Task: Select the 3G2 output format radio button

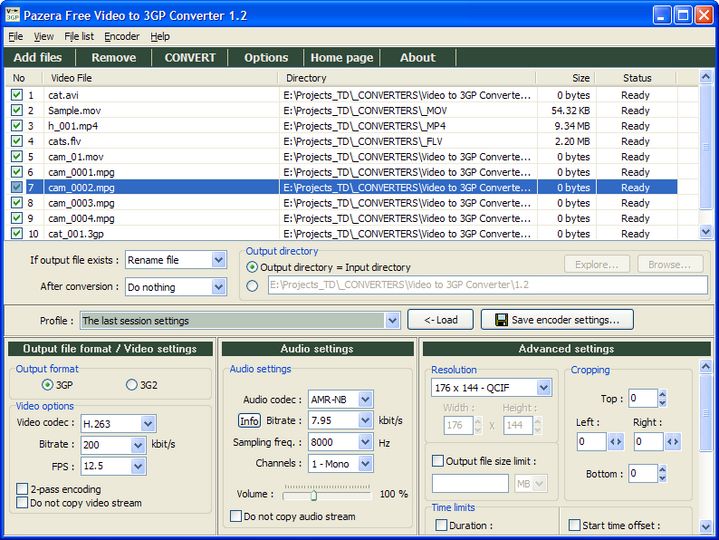Action: coord(132,385)
